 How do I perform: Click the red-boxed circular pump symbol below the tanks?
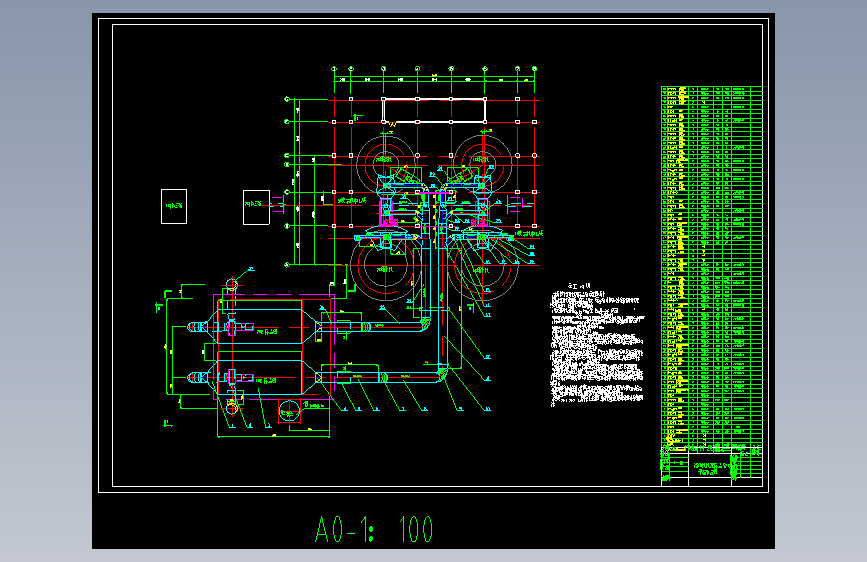pos(289,412)
